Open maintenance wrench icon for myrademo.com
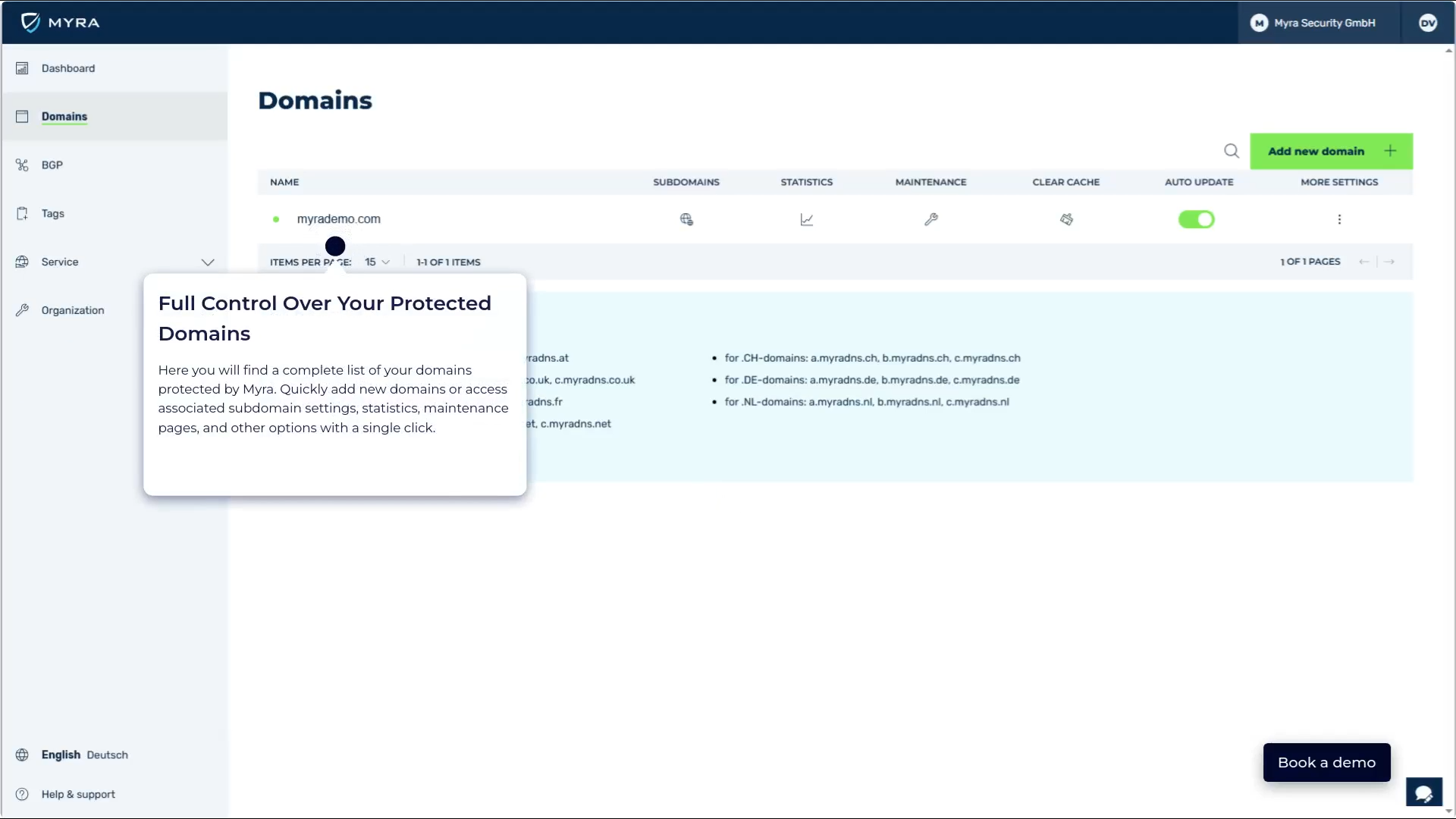Screen dimensions: 1456x819 (930, 219)
